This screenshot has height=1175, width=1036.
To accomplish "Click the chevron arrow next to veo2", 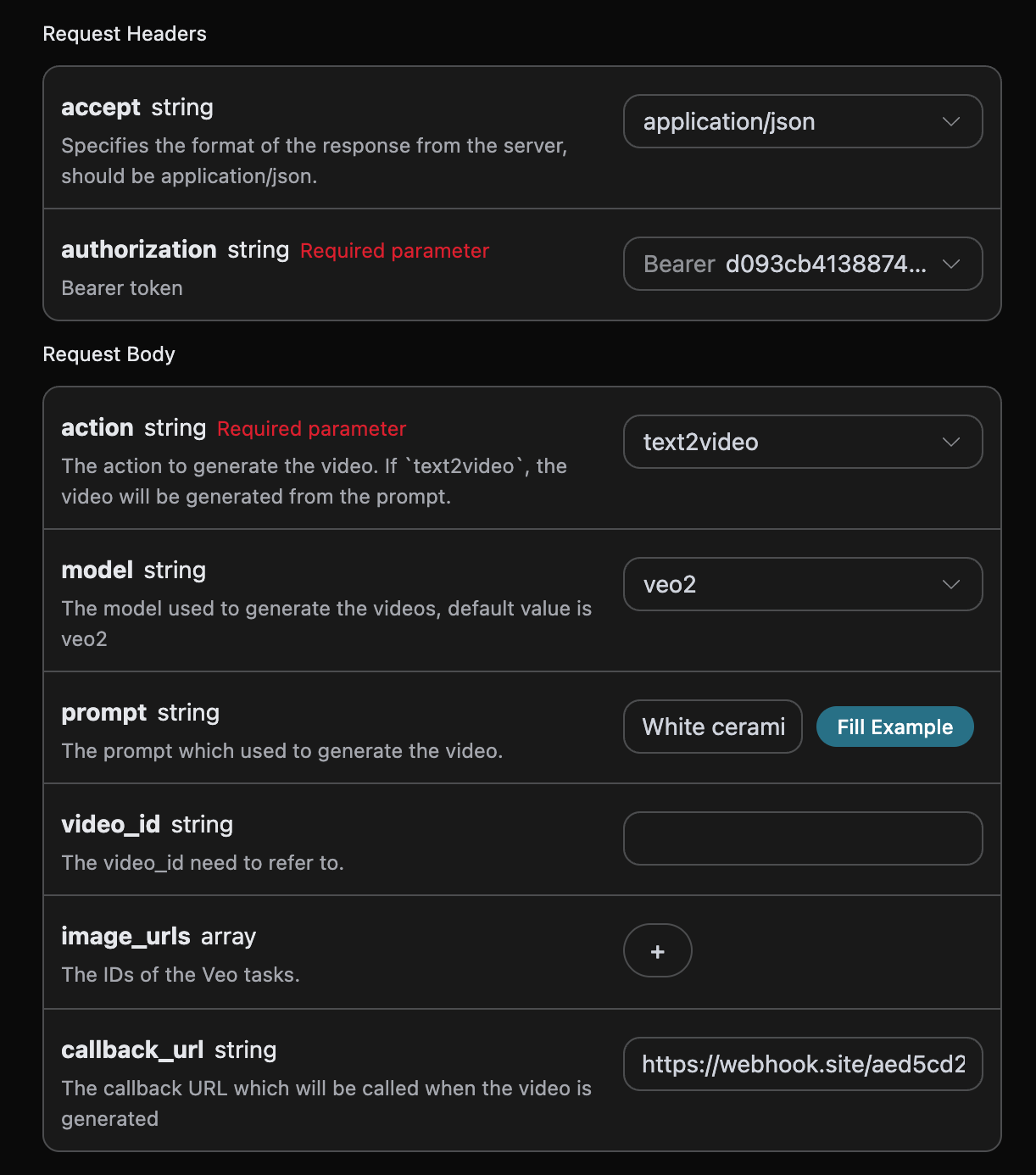I will click(x=950, y=585).
